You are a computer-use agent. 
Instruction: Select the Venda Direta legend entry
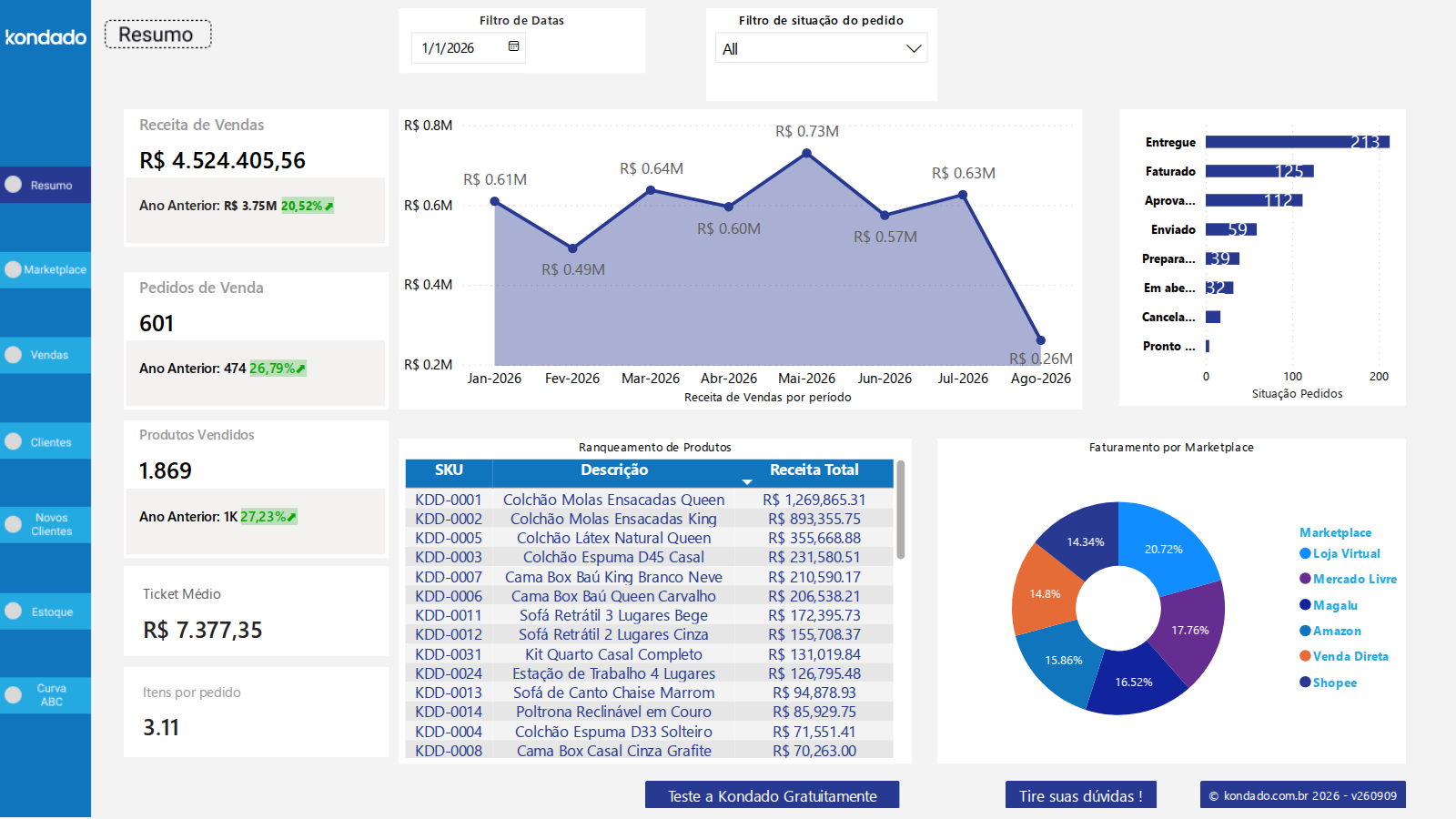[x=1344, y=656]
